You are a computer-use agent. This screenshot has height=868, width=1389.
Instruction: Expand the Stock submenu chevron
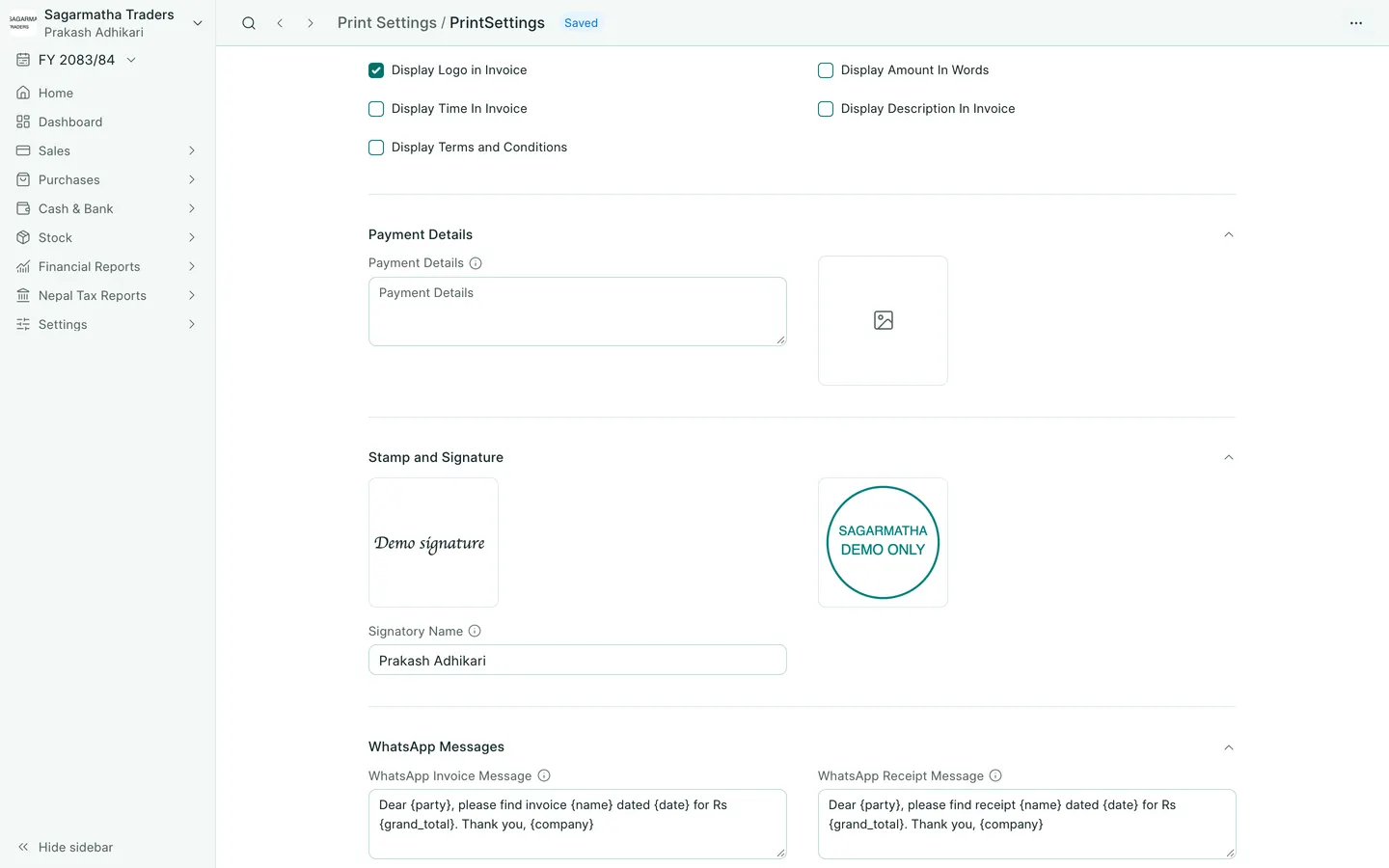[x=192, y=237]
